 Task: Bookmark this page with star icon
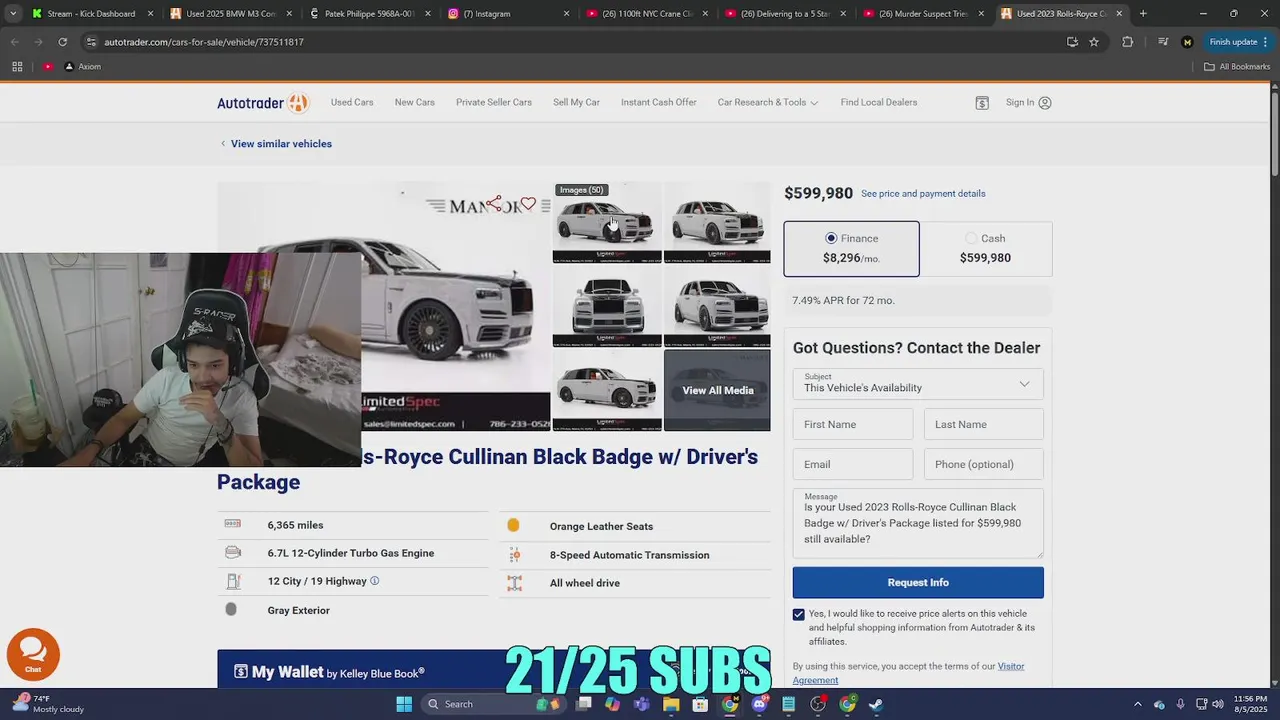(x=1094, y=42)
